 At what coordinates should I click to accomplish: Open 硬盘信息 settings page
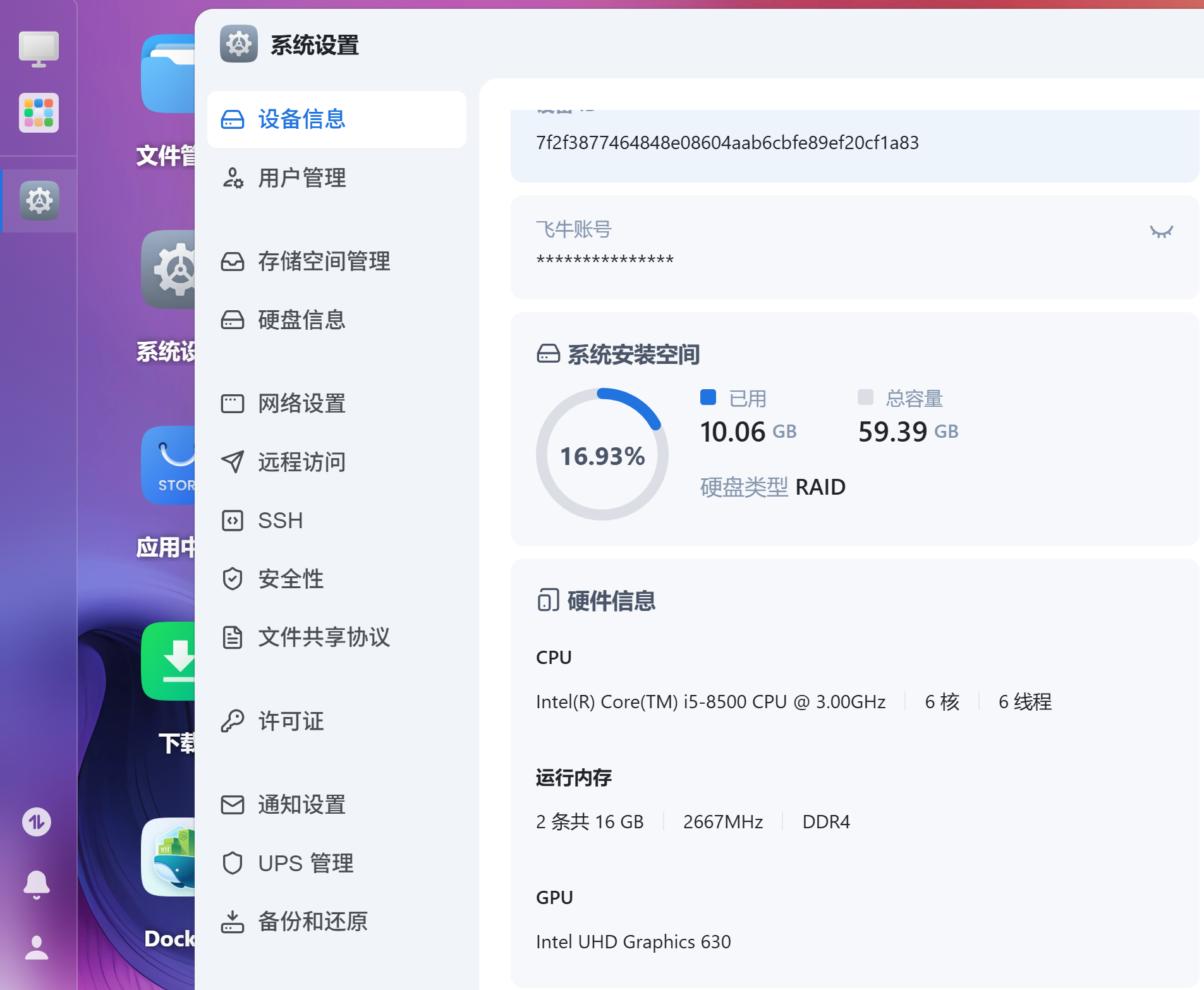tap(301, 320)
